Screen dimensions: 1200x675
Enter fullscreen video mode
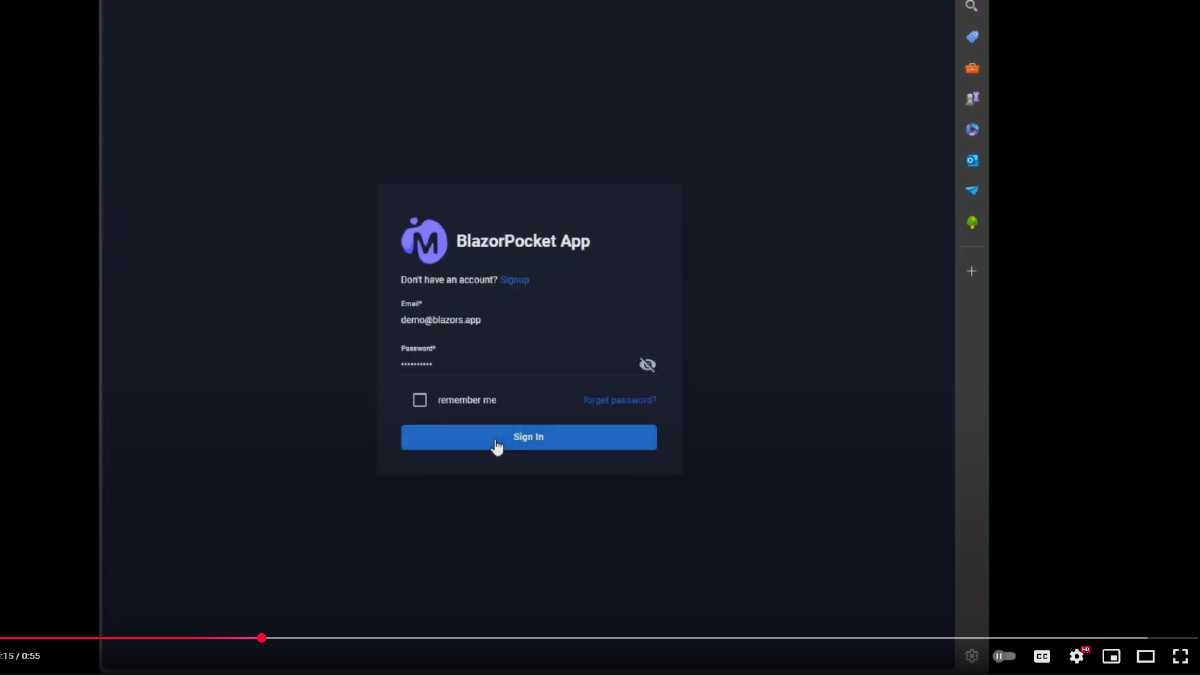pyautogui.click(x=1180, y=656)
